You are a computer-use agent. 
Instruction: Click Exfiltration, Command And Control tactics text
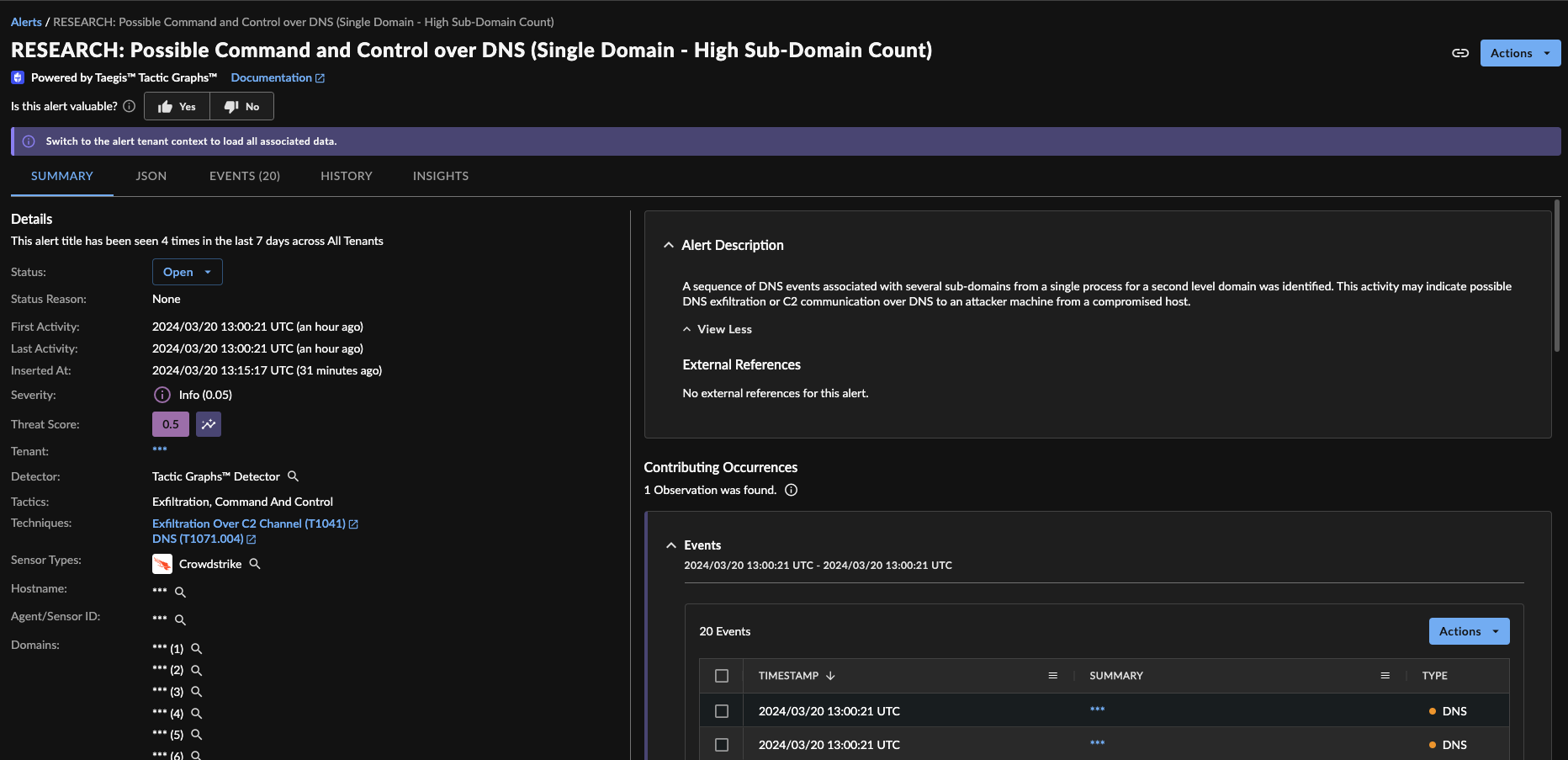point(242,502)
